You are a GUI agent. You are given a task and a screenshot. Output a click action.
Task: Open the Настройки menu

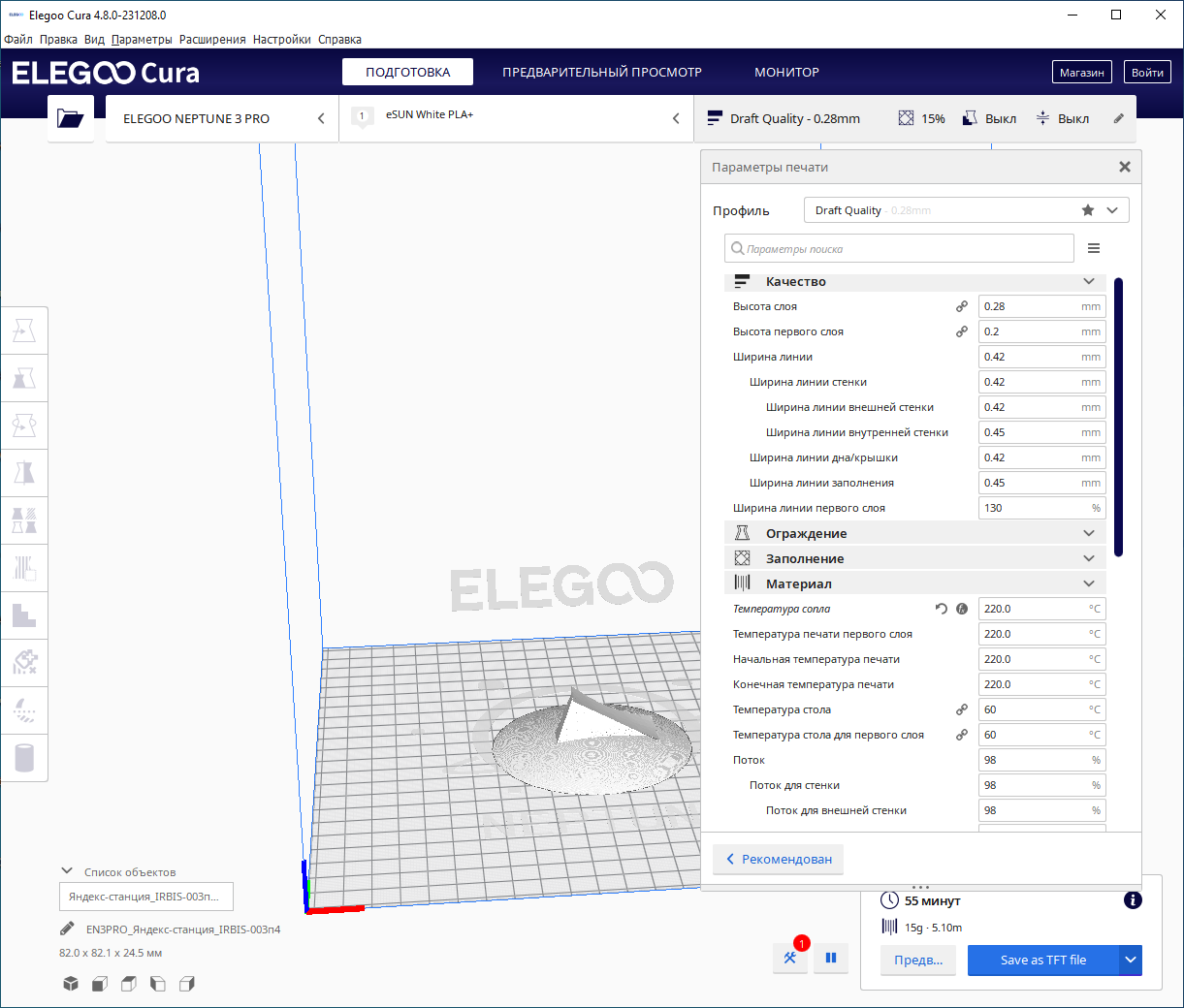coord(282,40)
